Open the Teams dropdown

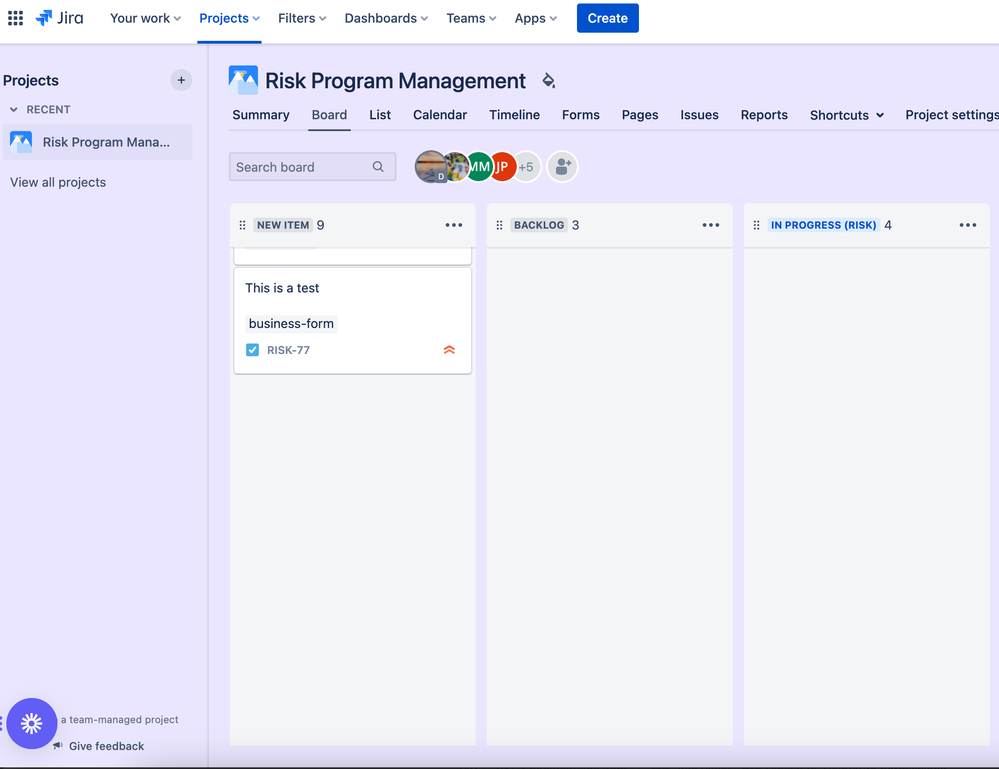click(x=471, y=18)
